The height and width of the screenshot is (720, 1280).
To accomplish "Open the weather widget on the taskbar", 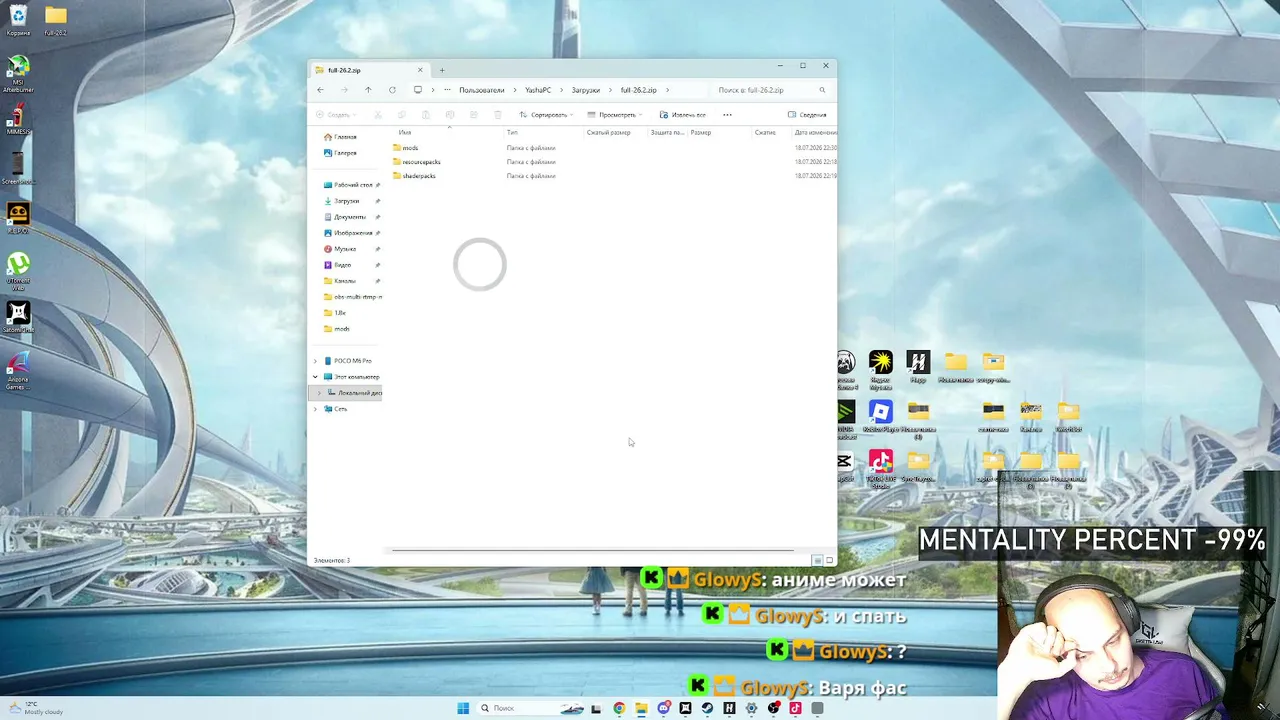I will point(35,708).
